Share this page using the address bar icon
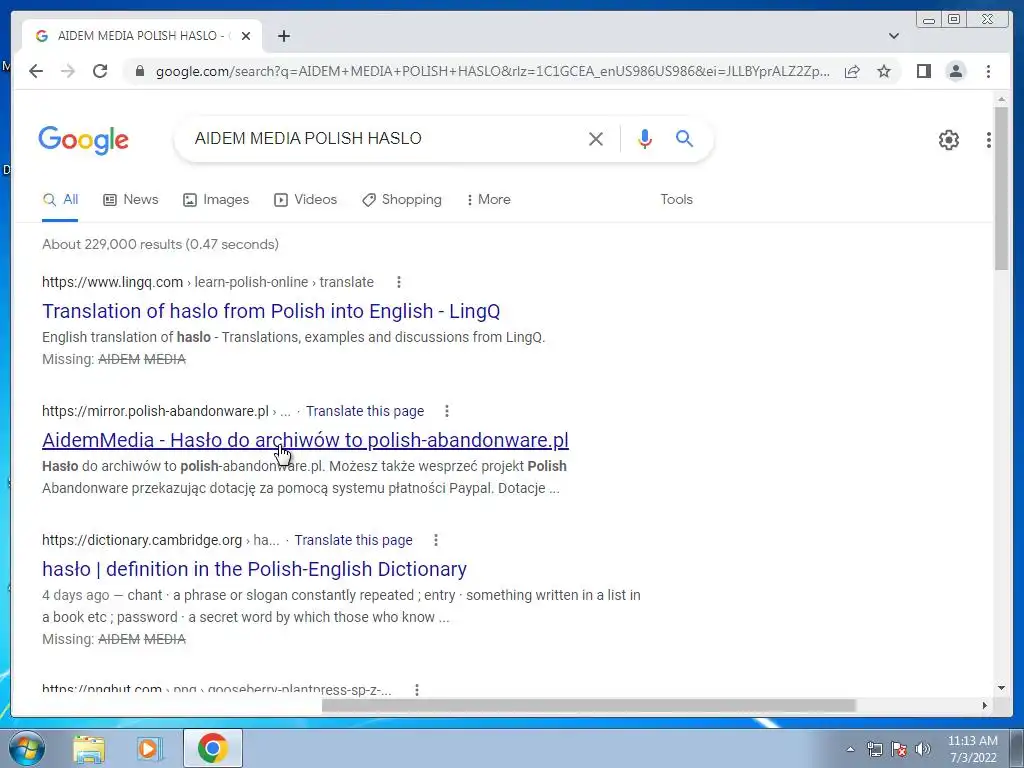 pyautogui.click(x=852, y=71)
